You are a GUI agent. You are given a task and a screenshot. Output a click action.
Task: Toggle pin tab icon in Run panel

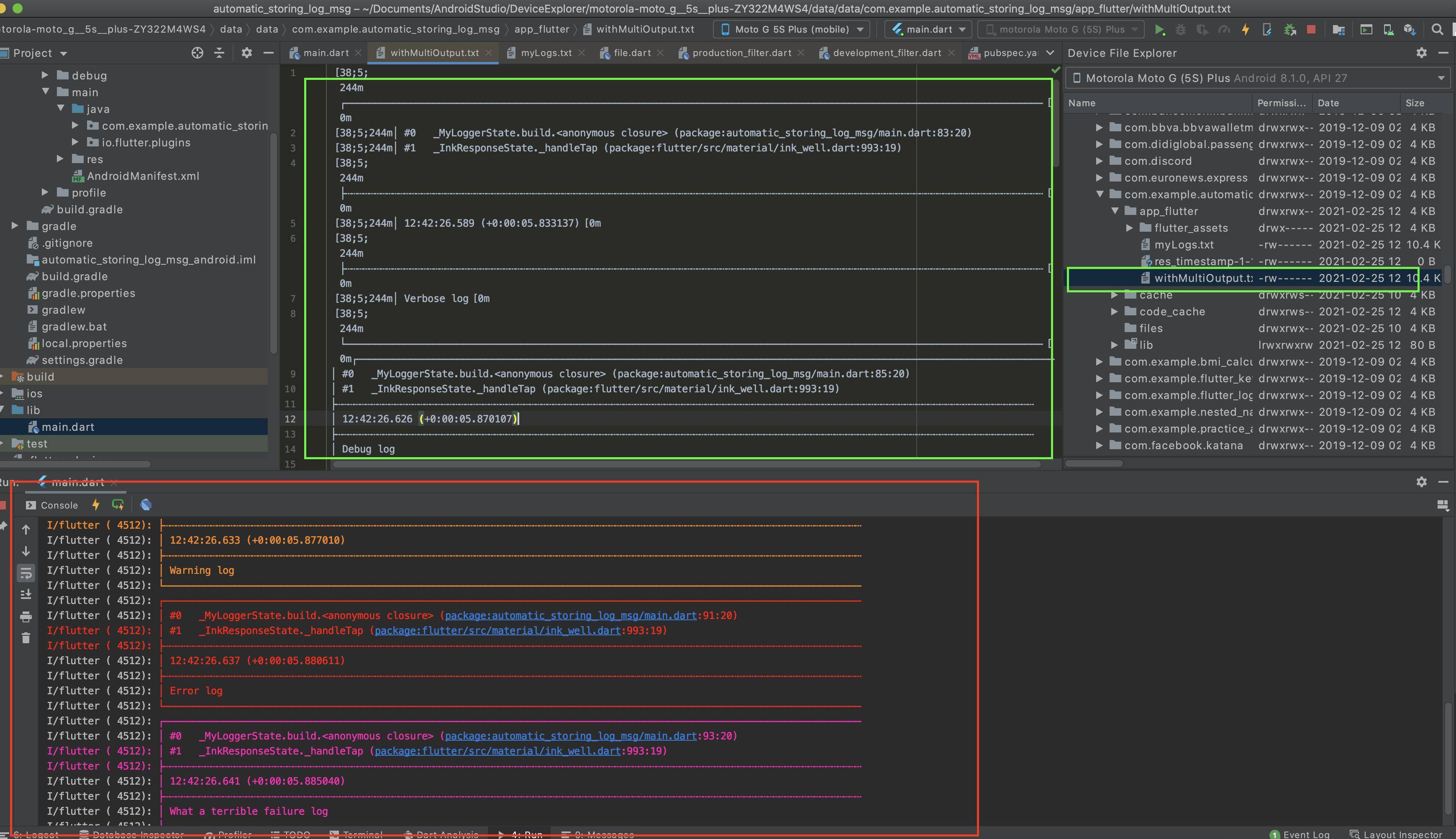coord(3,526)
